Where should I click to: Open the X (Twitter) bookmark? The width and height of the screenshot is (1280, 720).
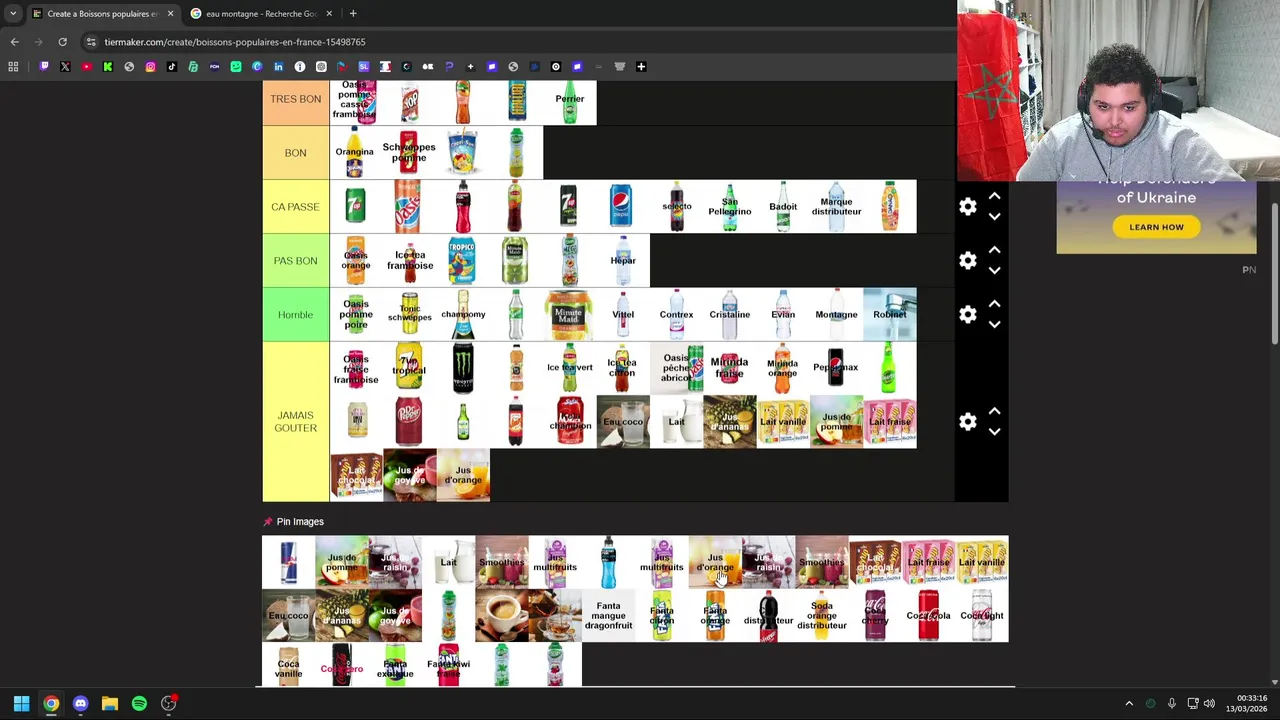(x=65, y=67)
